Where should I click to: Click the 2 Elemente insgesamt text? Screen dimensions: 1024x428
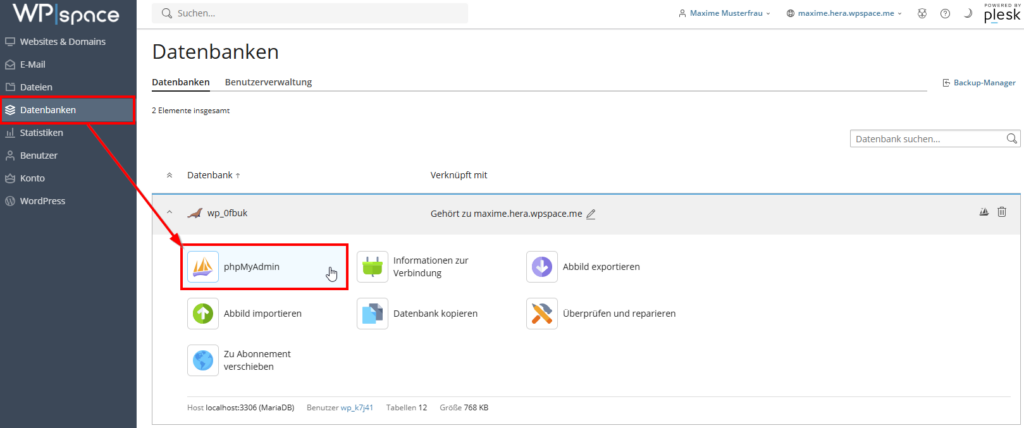point(191,111)
